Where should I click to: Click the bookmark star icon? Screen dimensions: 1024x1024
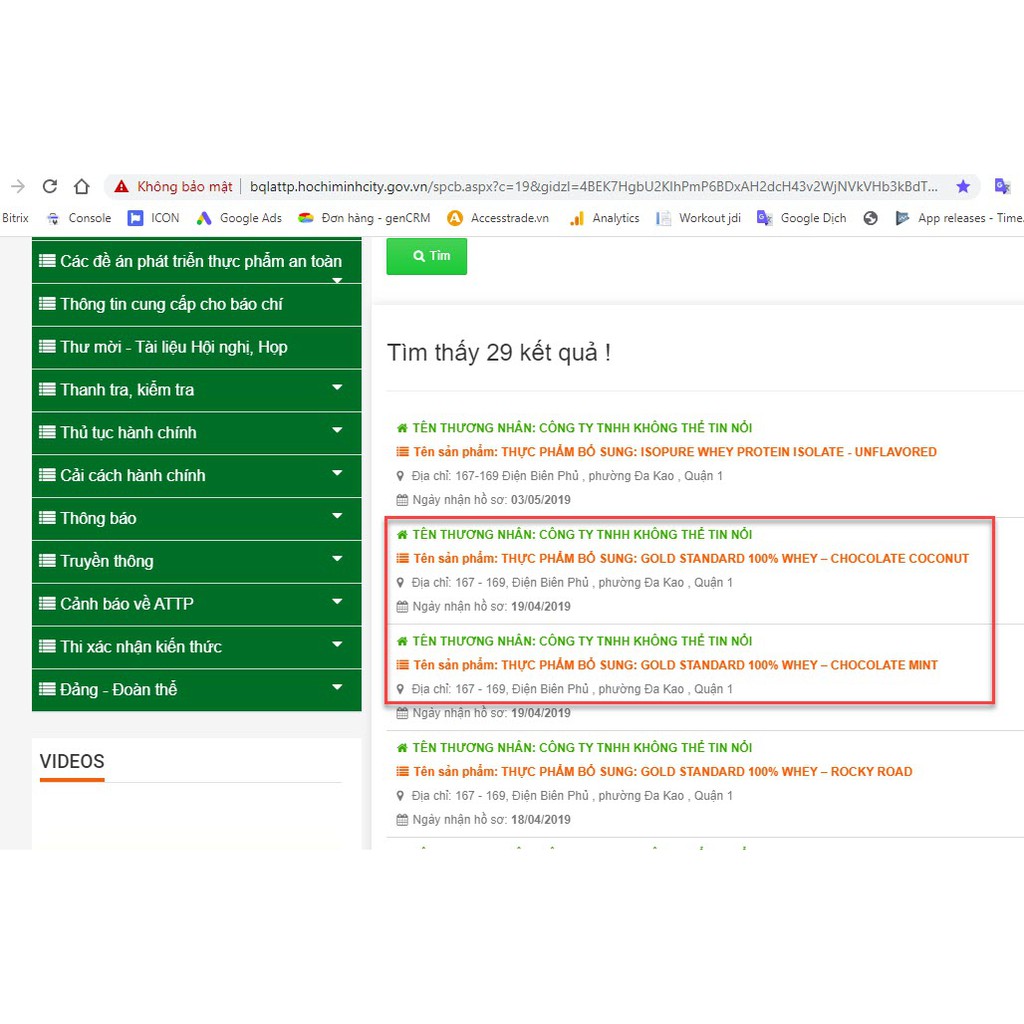click(963, 186)
